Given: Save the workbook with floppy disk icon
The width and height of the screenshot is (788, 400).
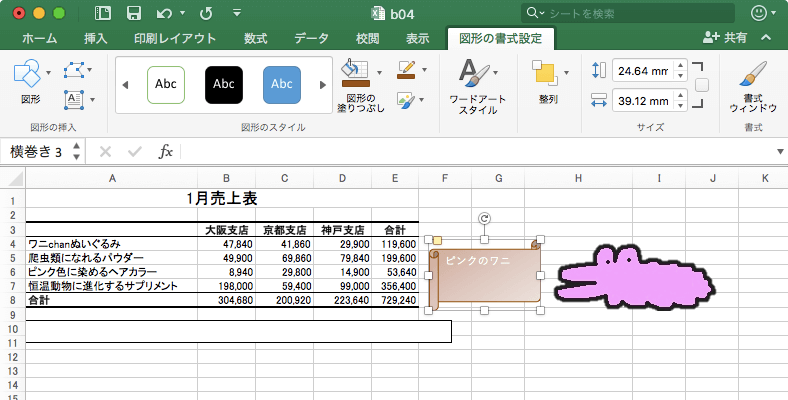Looking at the screenshot, I should click(134, 13).
